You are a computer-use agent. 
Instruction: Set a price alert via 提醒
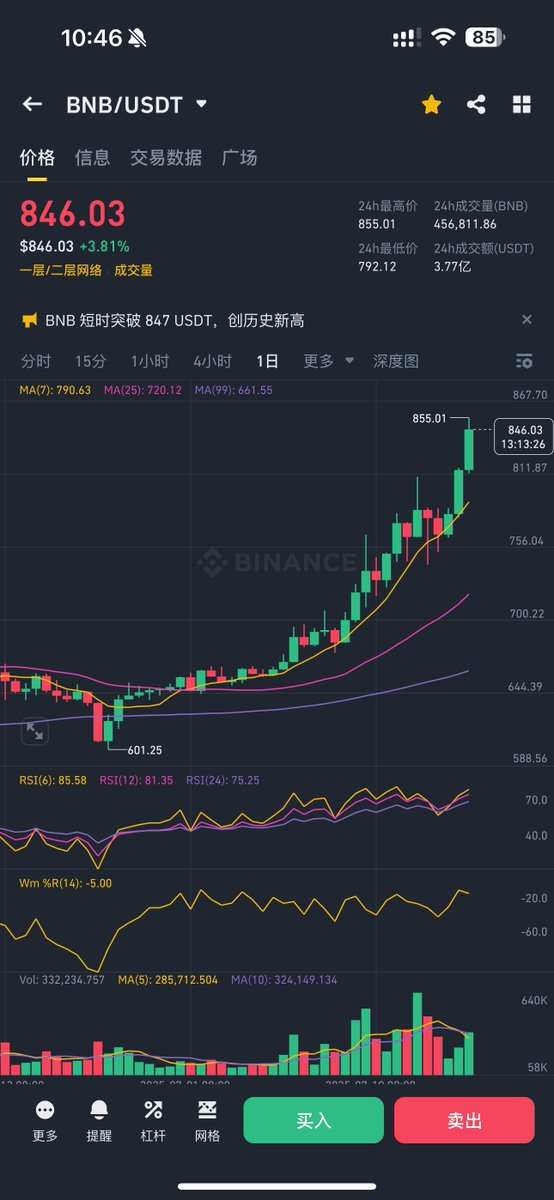99,1119
